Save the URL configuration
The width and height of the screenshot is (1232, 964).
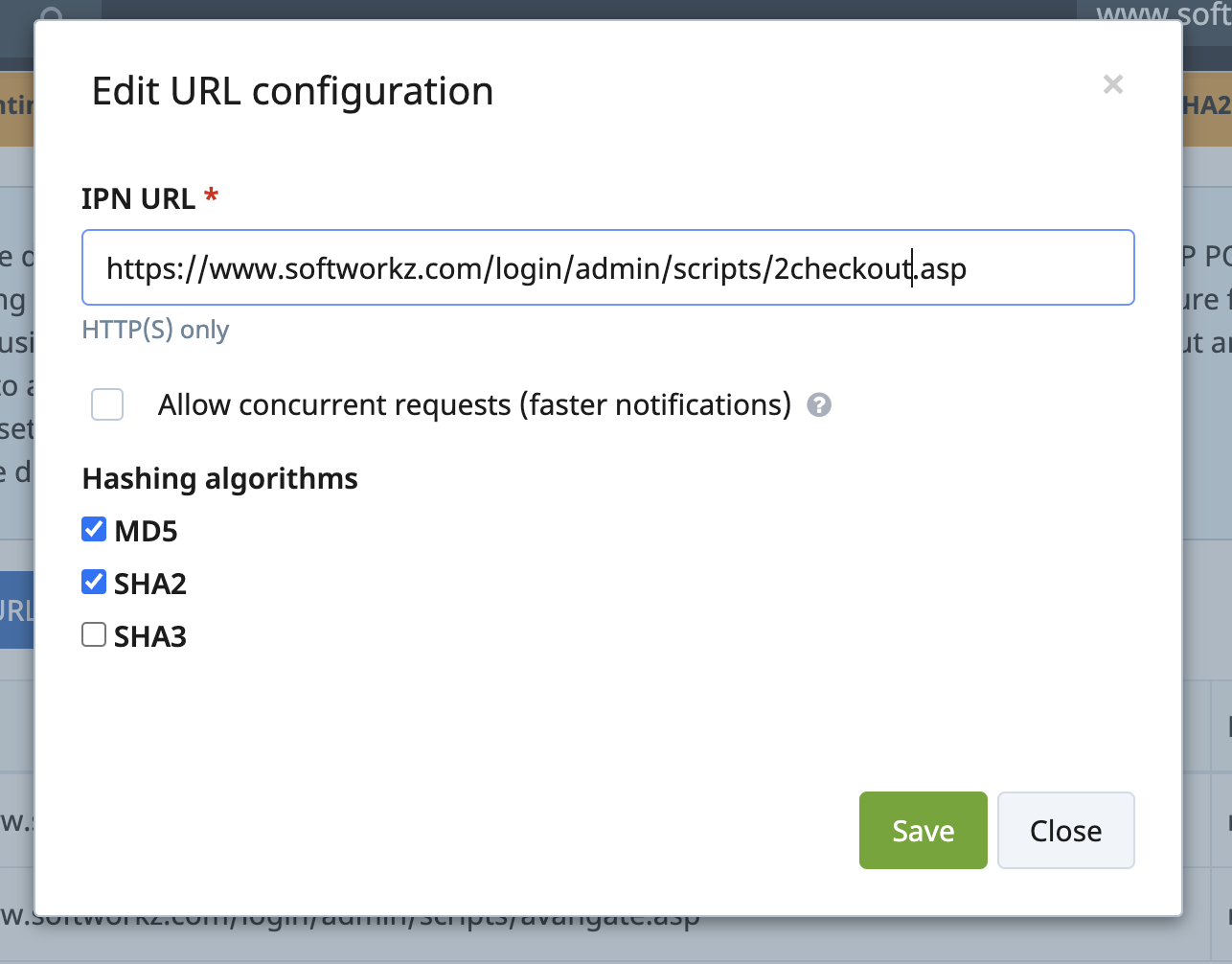923,830
